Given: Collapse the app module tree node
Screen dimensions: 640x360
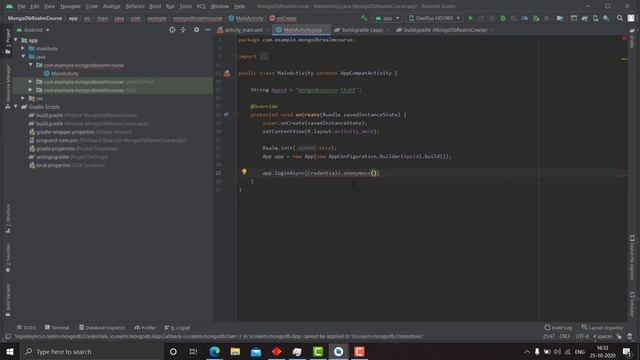Looking at the screenshot, I should pyautogui.click(x=16, y=40).
